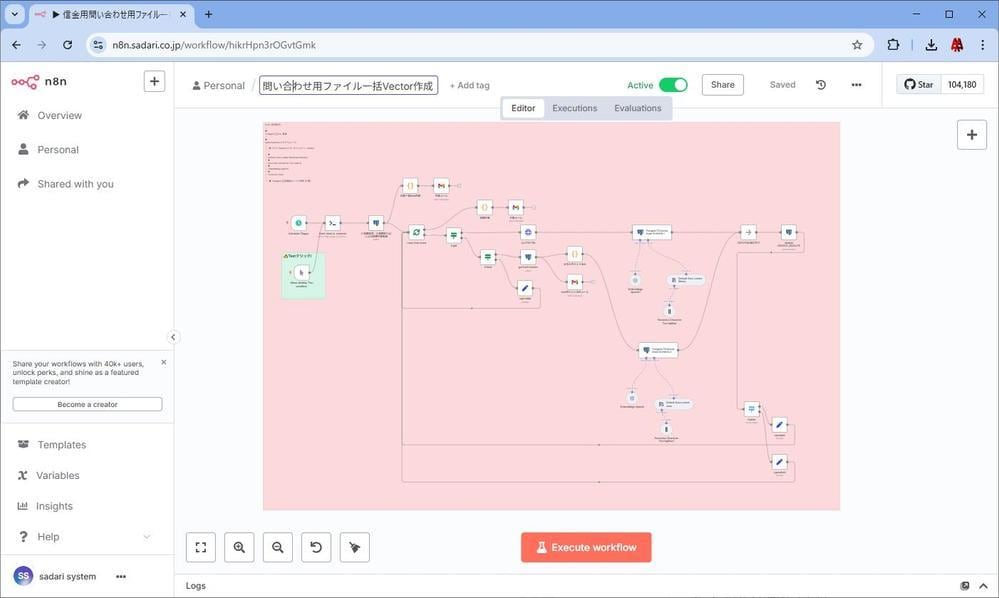This screenshot has width=999, height=598.
Task: Select the topmost Code node with curly braces
Action: coord(410,186)
